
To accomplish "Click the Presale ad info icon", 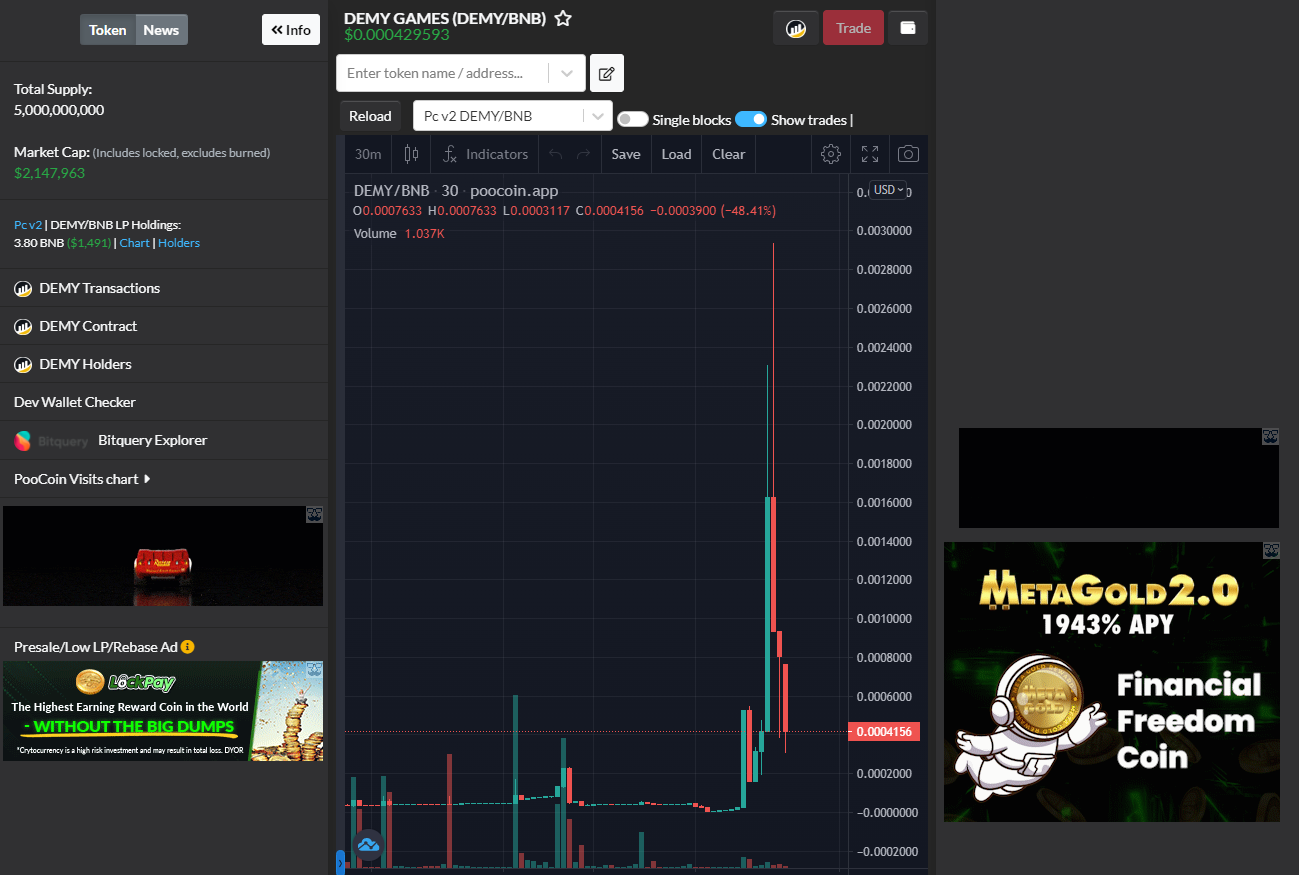I will tap(187, 647).
